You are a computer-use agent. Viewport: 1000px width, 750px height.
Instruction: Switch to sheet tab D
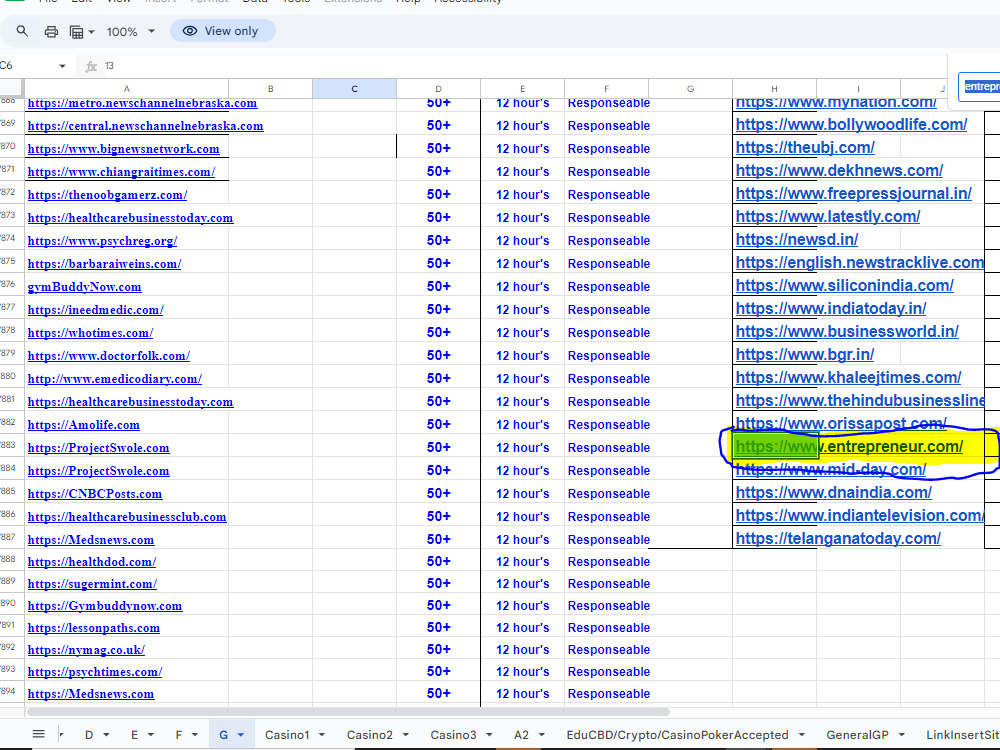tap(89, 735)
